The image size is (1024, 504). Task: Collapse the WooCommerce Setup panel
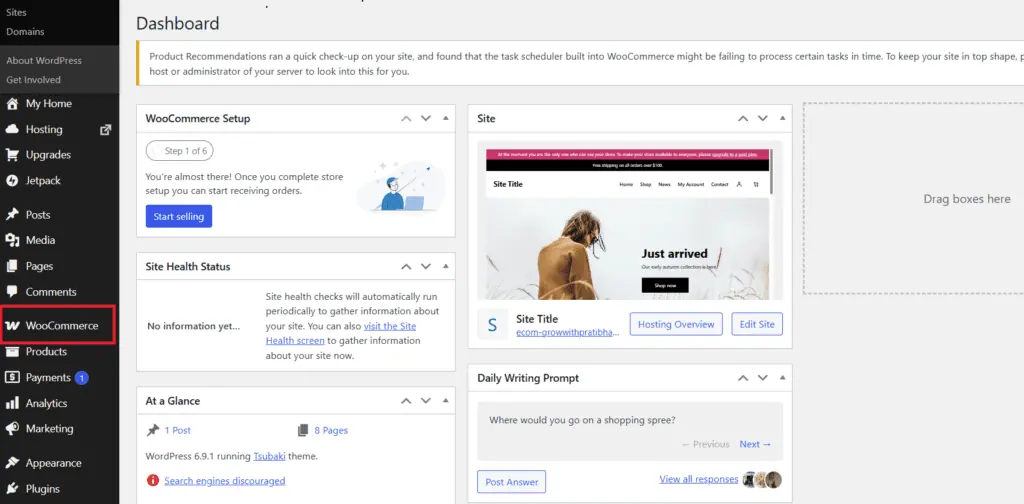pyautogui.click(x=446, y=118)
